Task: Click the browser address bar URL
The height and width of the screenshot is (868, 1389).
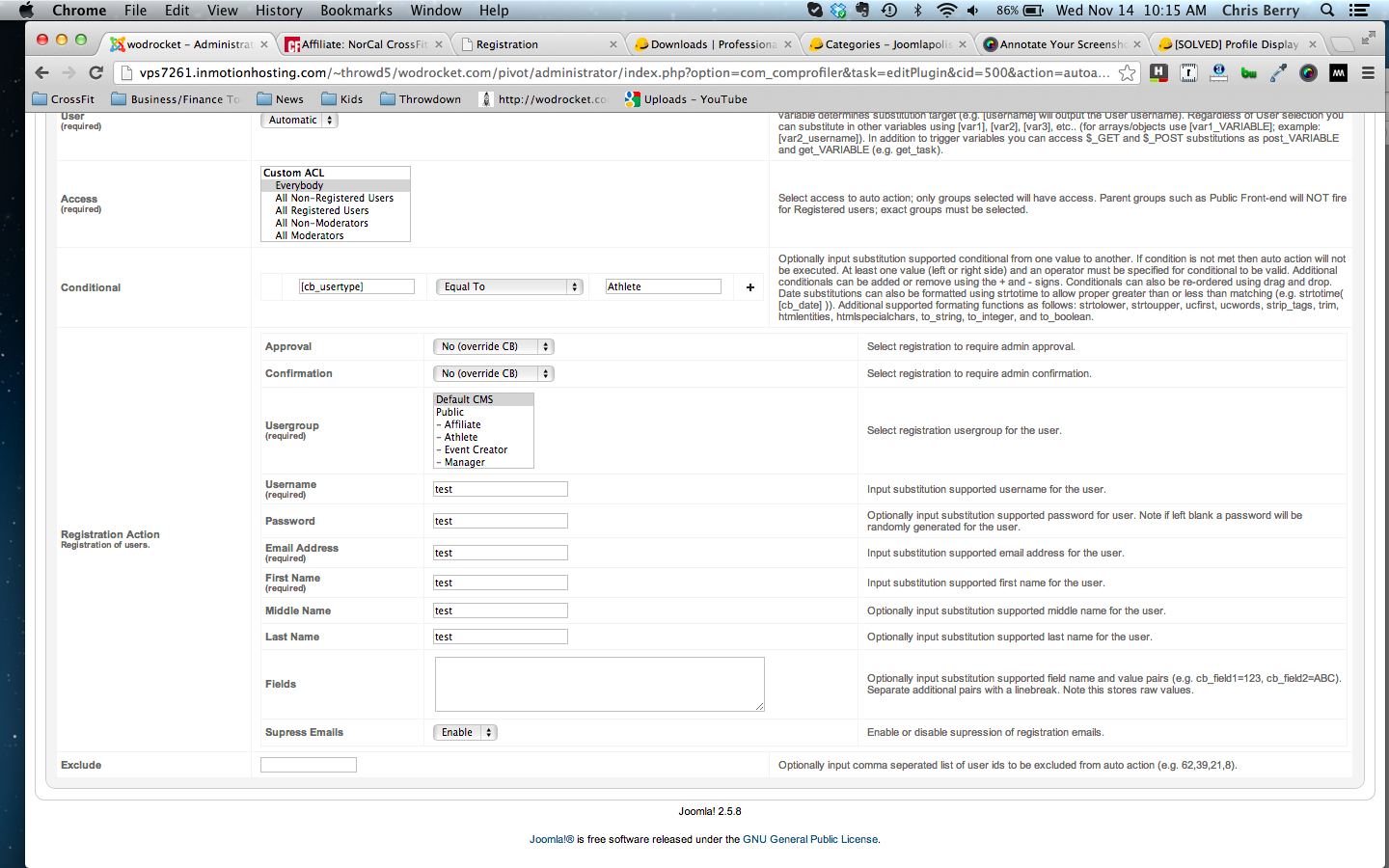Action: (x=623, y=72)
